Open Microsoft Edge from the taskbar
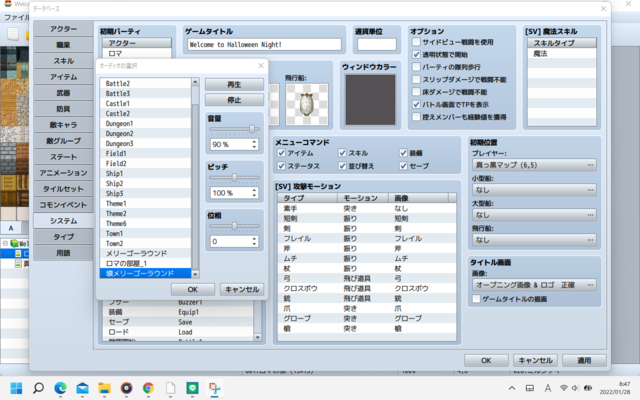Viewport: 640px width, 400px height. pyautogui.click(x=60, y=388)
